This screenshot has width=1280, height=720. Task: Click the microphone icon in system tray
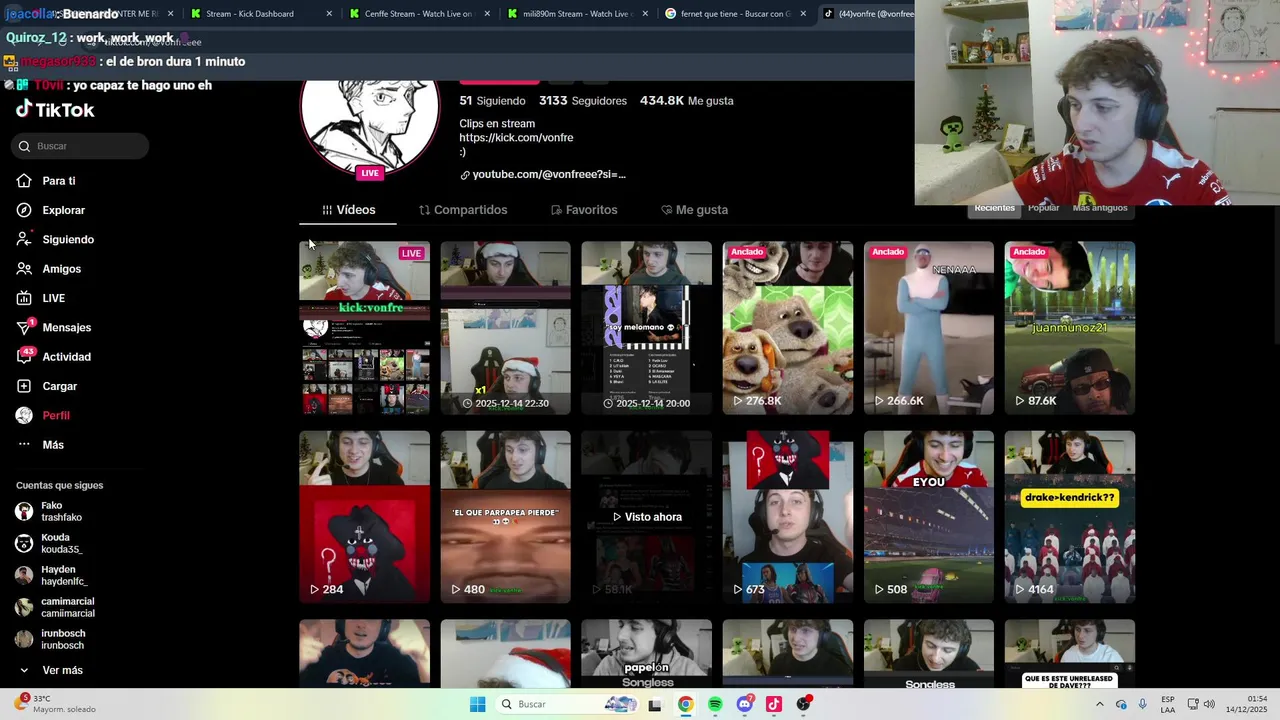click(x=1142, y=704)
